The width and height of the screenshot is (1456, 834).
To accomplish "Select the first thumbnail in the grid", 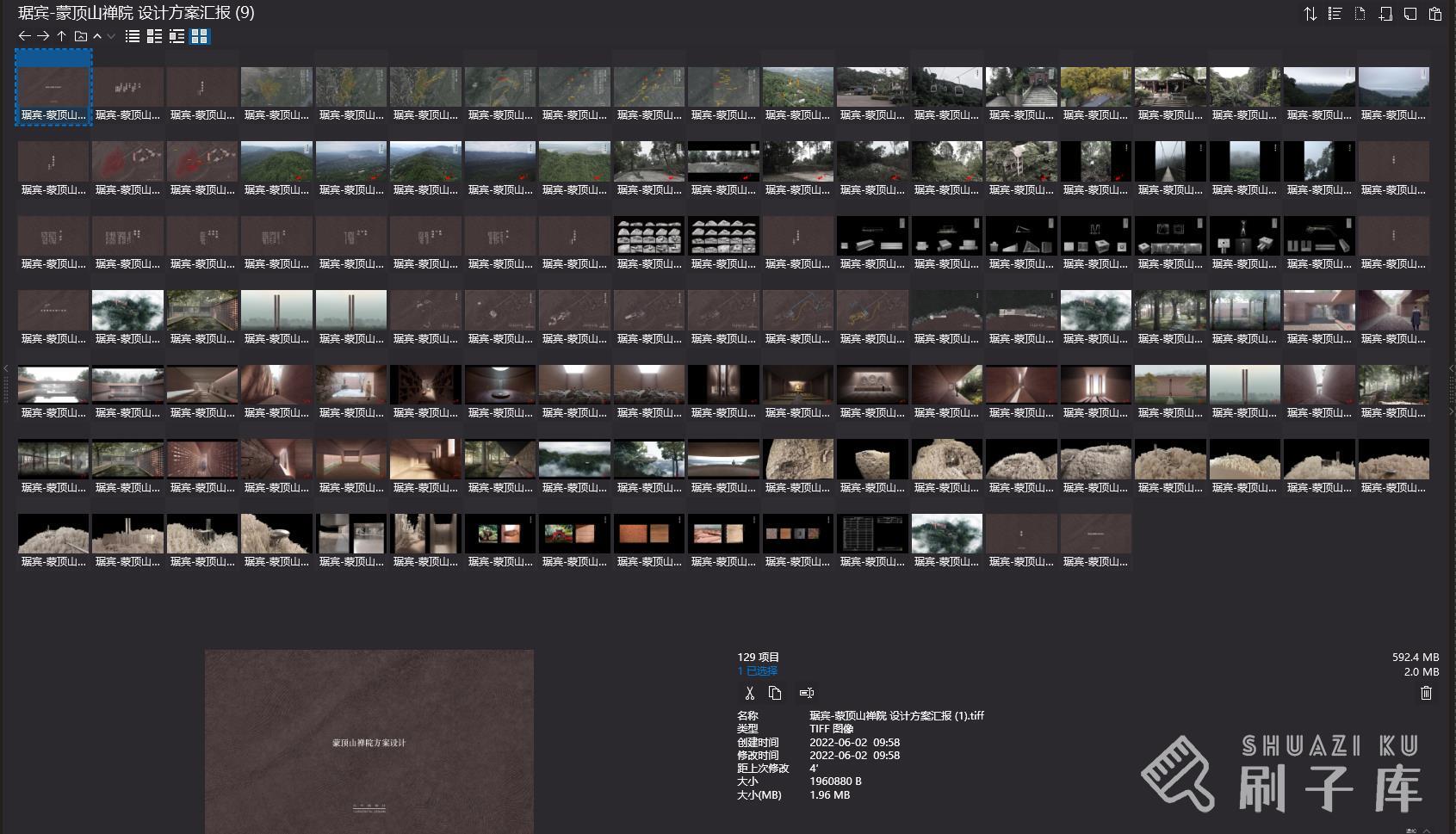I will coord(53,88).
